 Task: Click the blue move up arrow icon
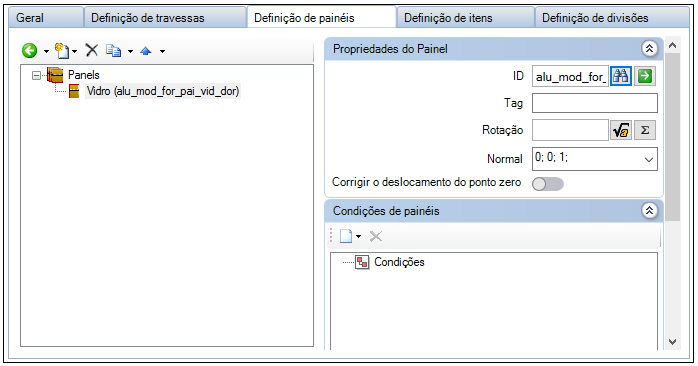[x=146, y=51]
